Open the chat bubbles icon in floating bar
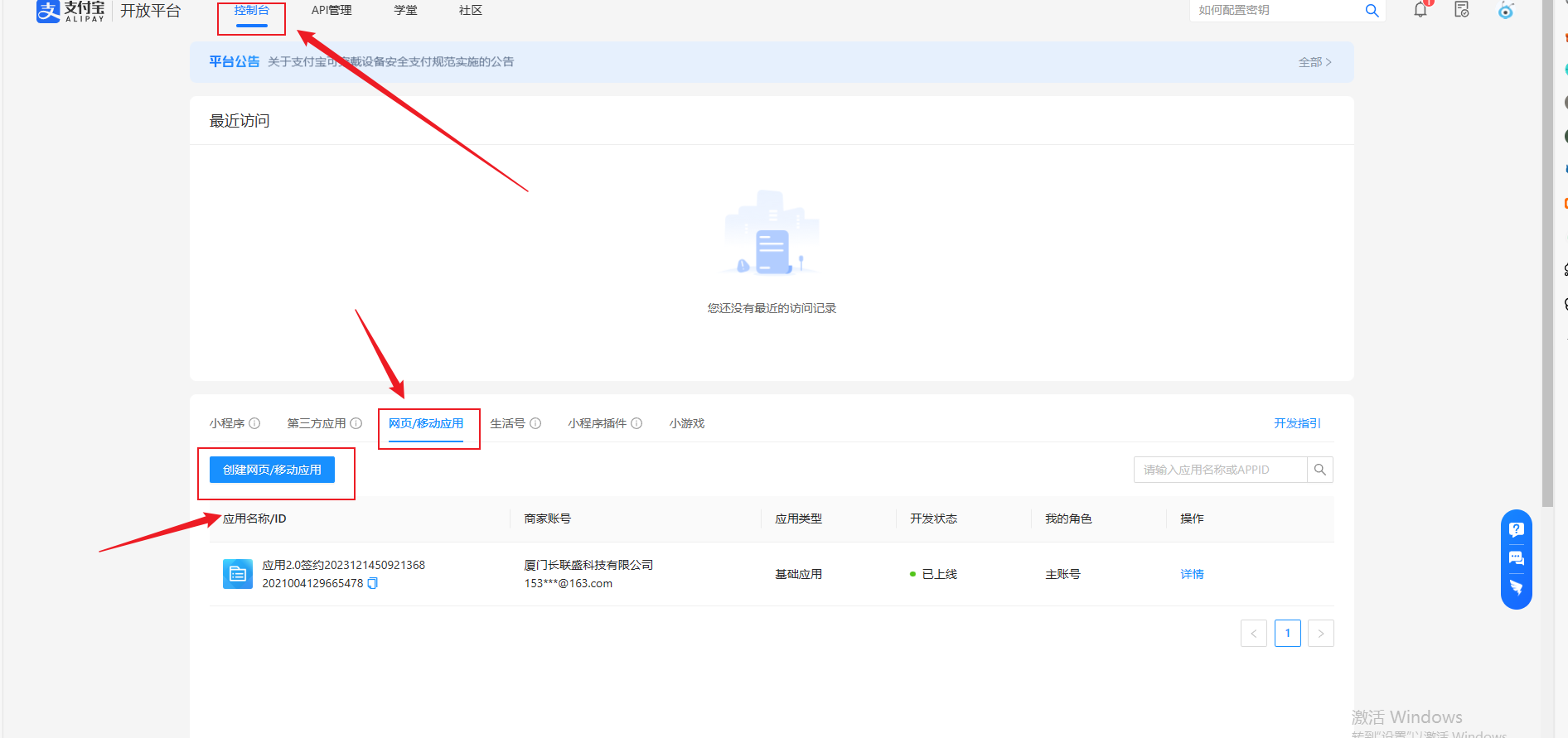Screen dimensions: 1568x738 coord(1516,558)
